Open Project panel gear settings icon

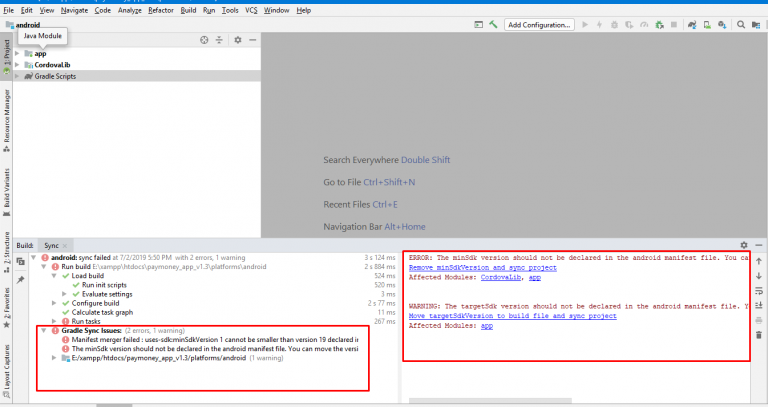(238, 39)
